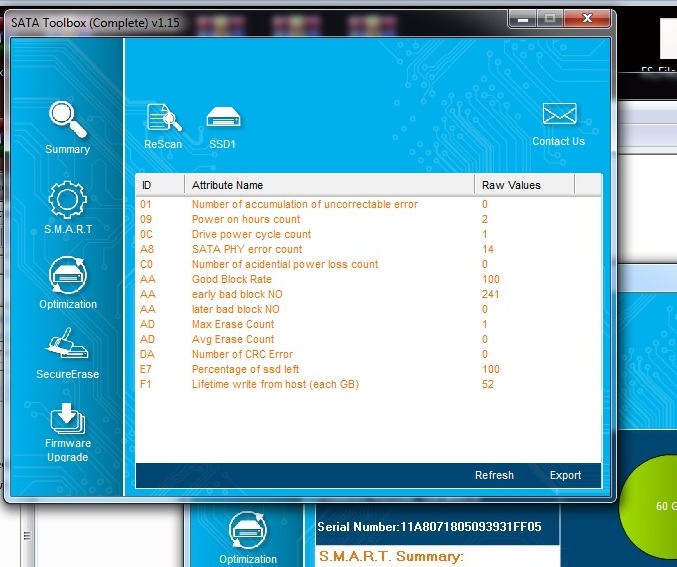
Task: Select the Power on hours count row
Action: tap(368, 219)
